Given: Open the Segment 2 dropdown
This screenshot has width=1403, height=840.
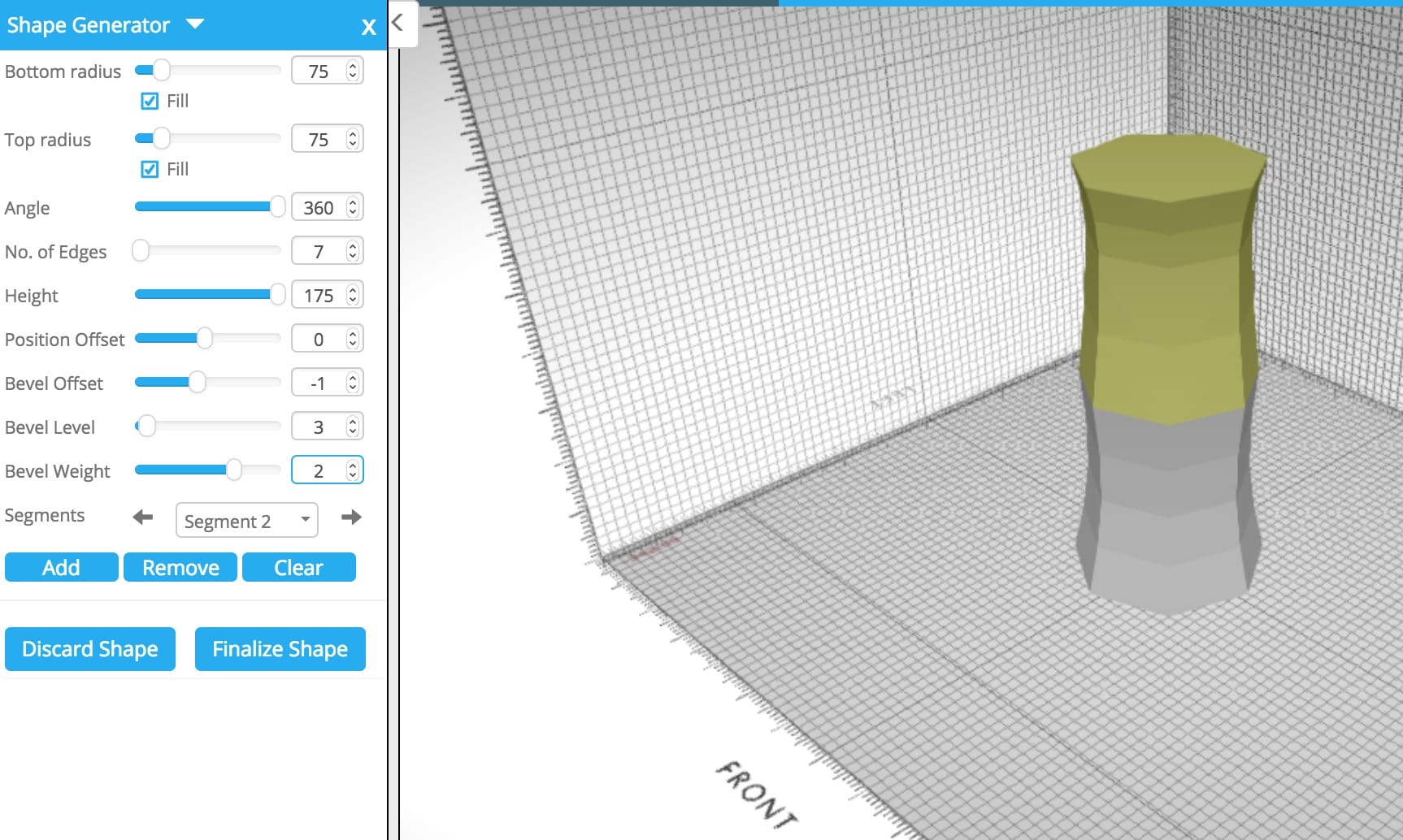Looking at the screenshot, I should pyautogui.click(x=246, y=521).
